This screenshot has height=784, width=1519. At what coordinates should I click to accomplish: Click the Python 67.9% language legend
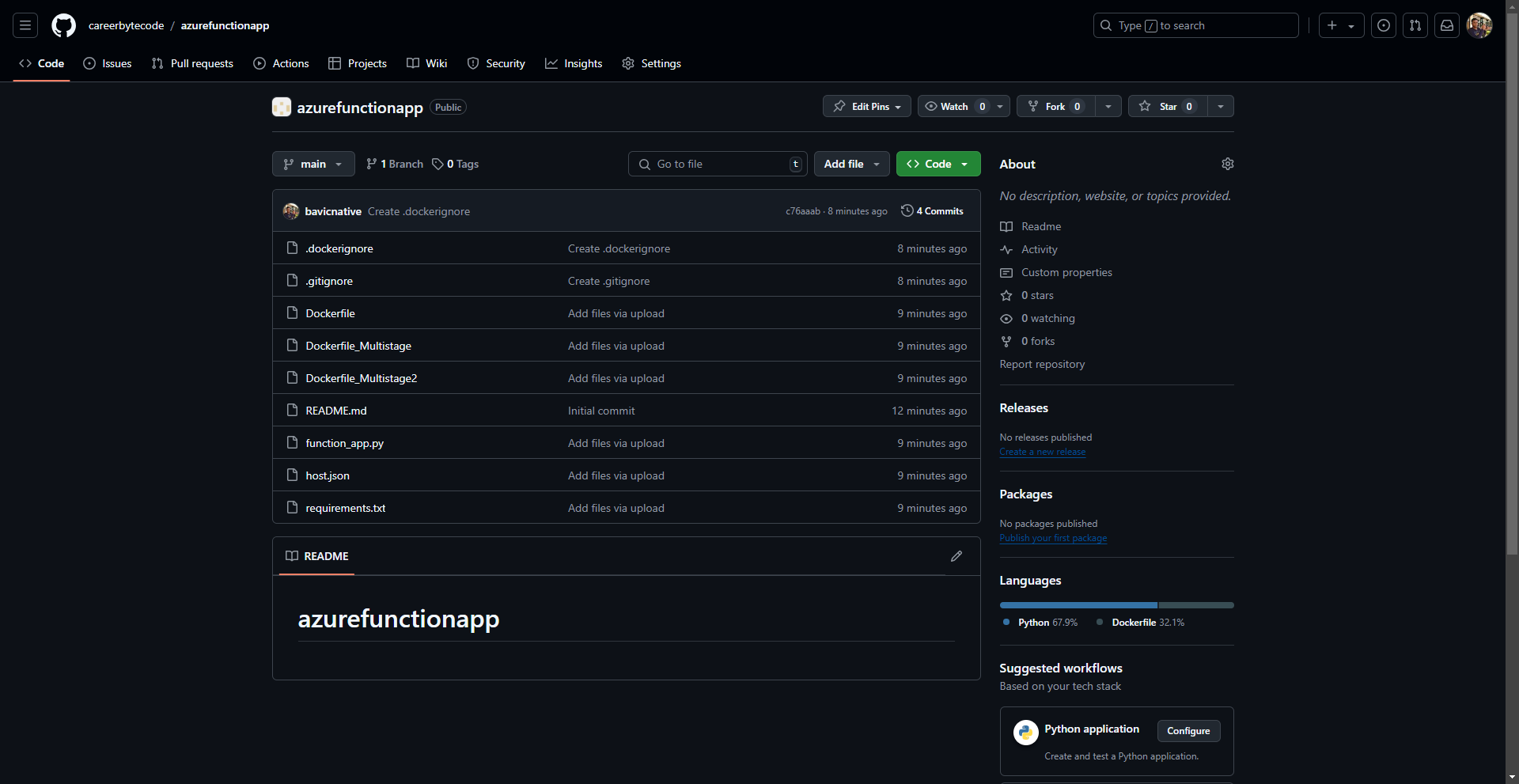pos(1040,623)
